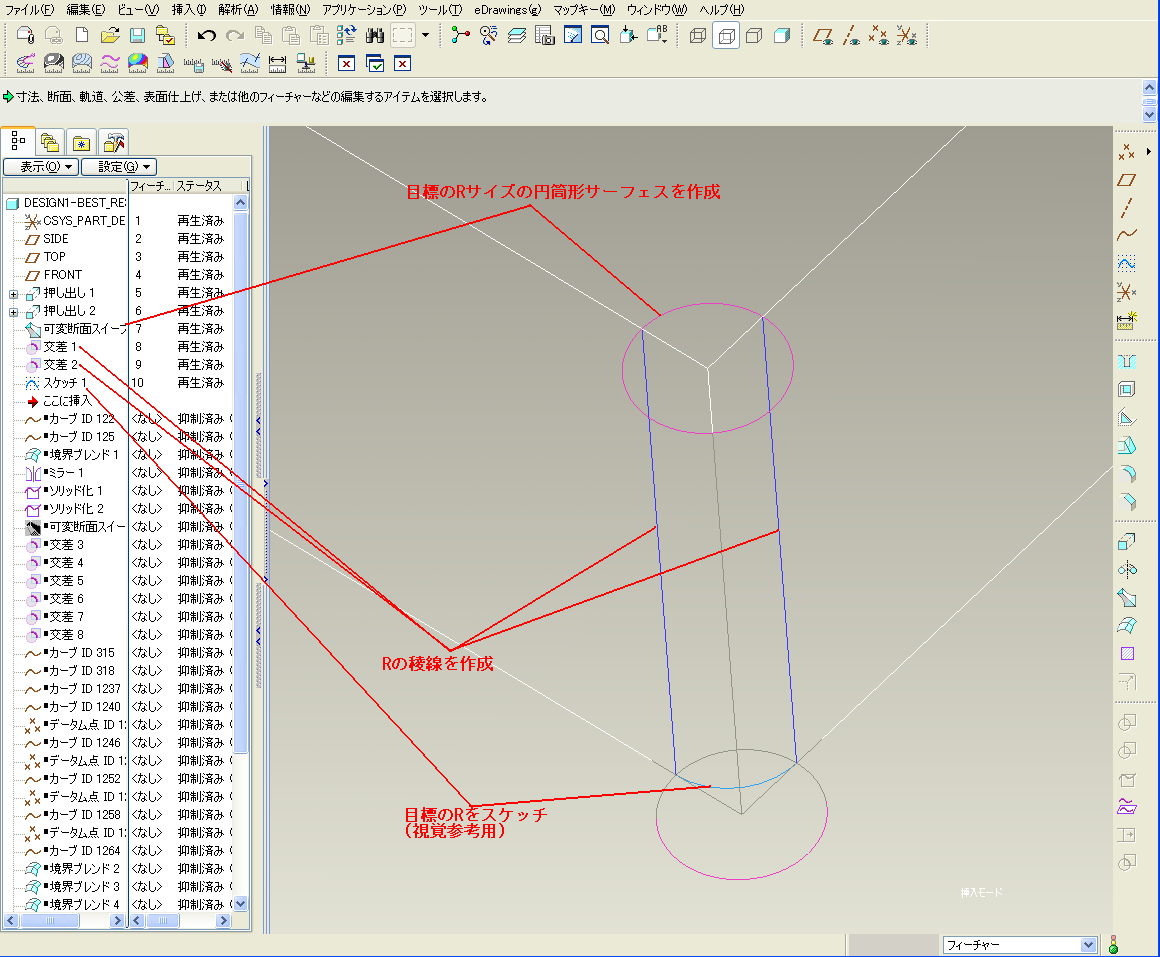Click the Undo arrow in the toolbar

pyautogui.click(x=207, y=36)
